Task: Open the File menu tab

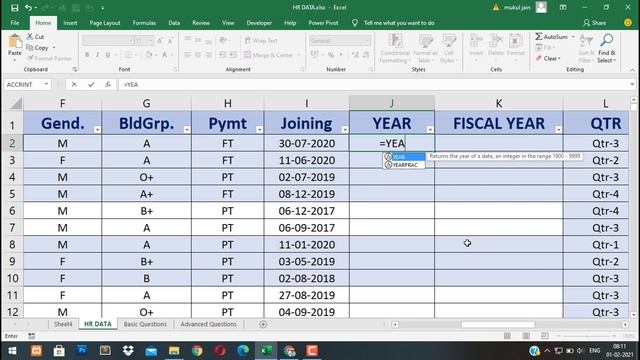Action: click(x=15, y=23)
